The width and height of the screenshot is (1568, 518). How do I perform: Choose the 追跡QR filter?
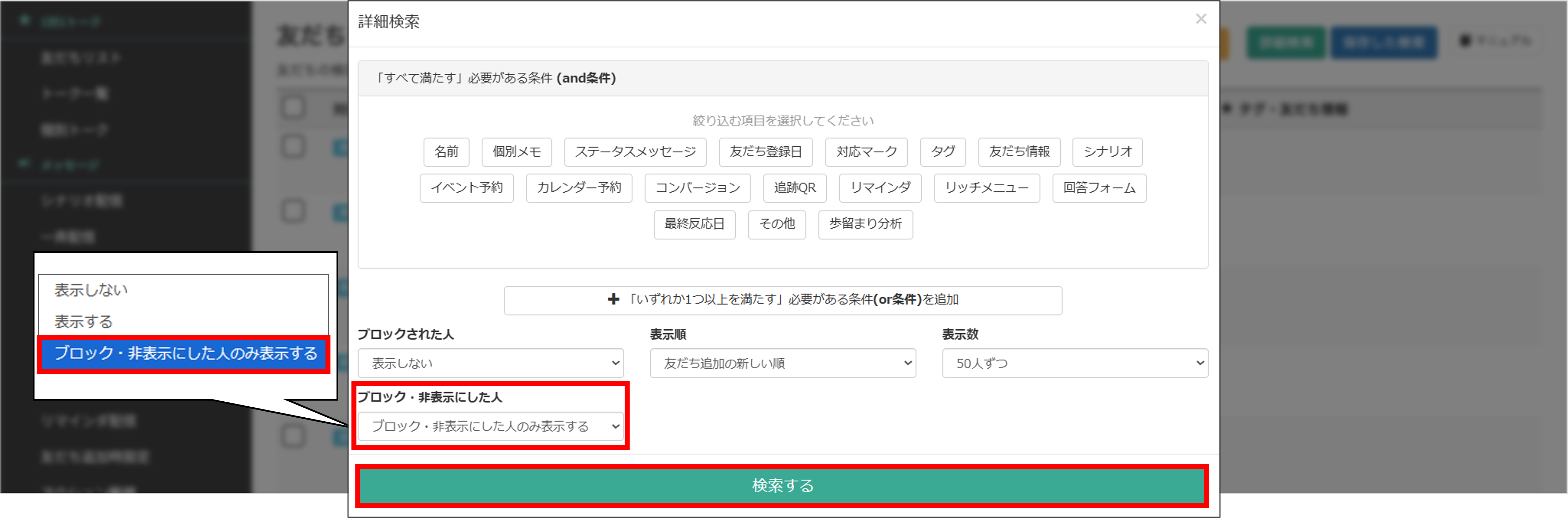pyautogui.click(x=794, y=188)
